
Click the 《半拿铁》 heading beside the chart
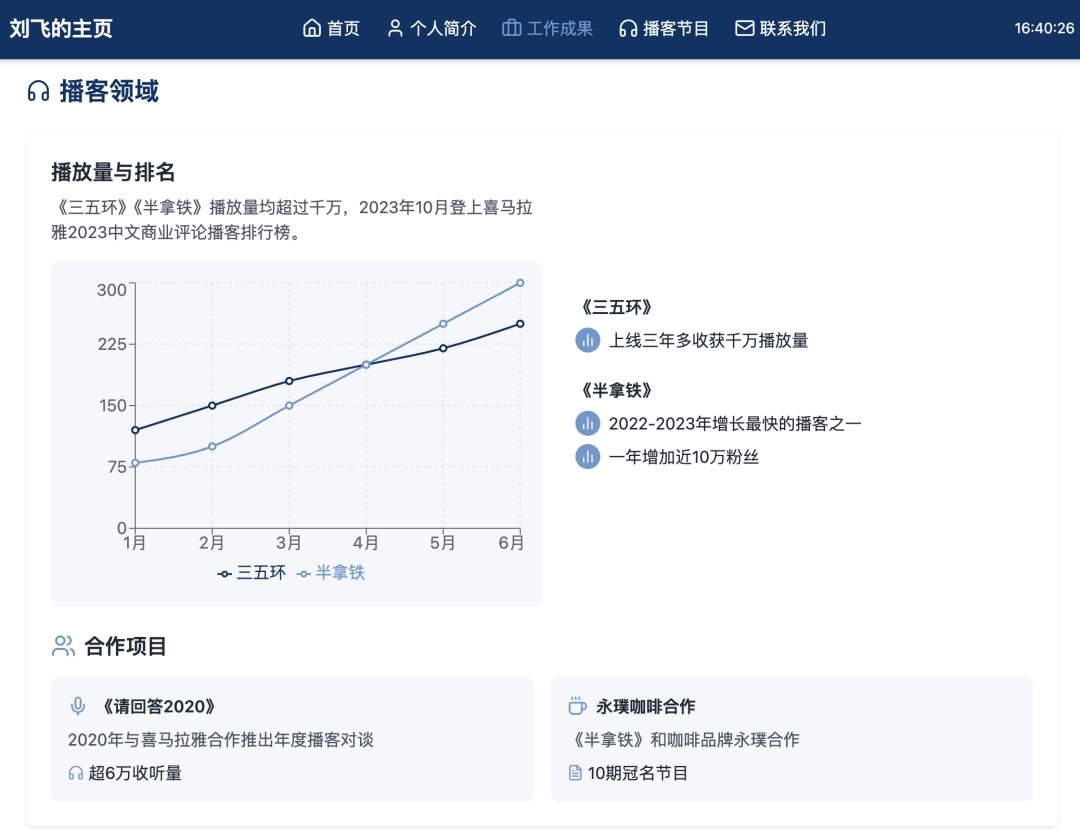616,390
